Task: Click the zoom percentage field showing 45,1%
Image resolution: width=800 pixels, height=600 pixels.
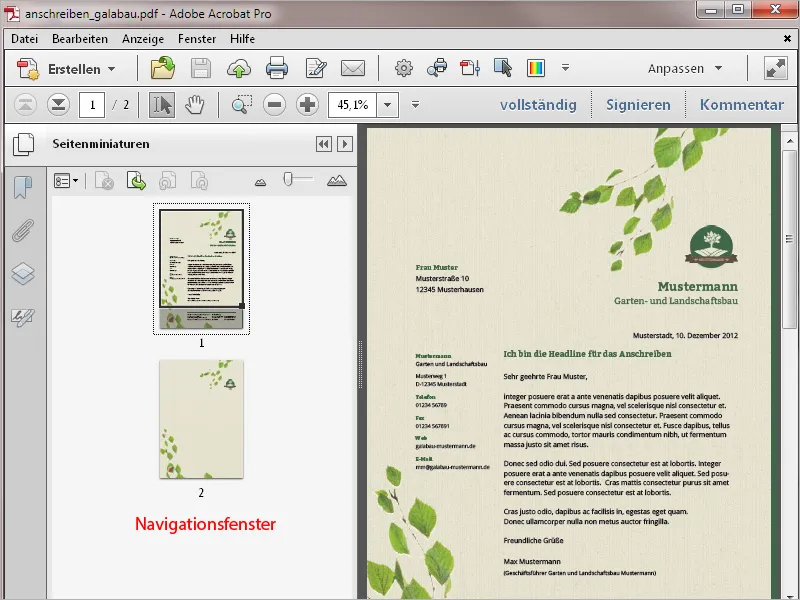Action: click(353, 105)
